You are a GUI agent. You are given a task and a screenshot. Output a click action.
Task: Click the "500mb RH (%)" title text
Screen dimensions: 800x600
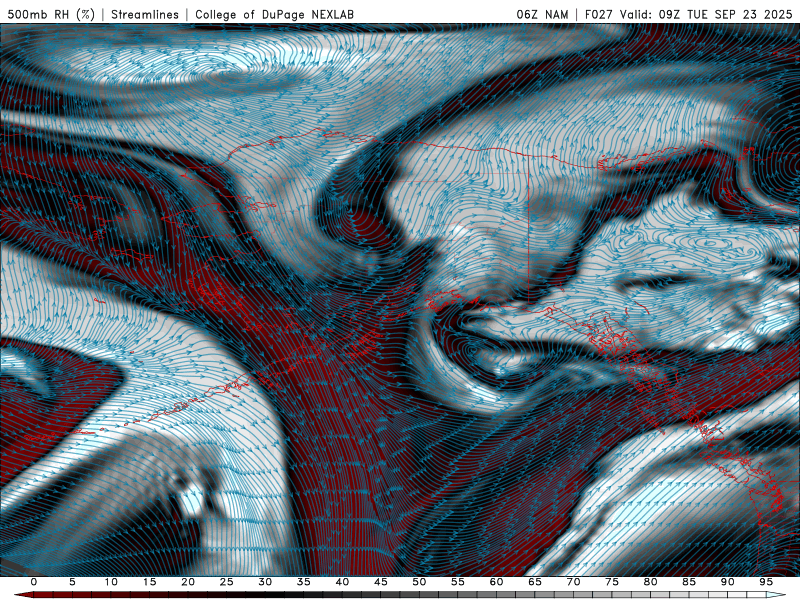pos(51,14)
